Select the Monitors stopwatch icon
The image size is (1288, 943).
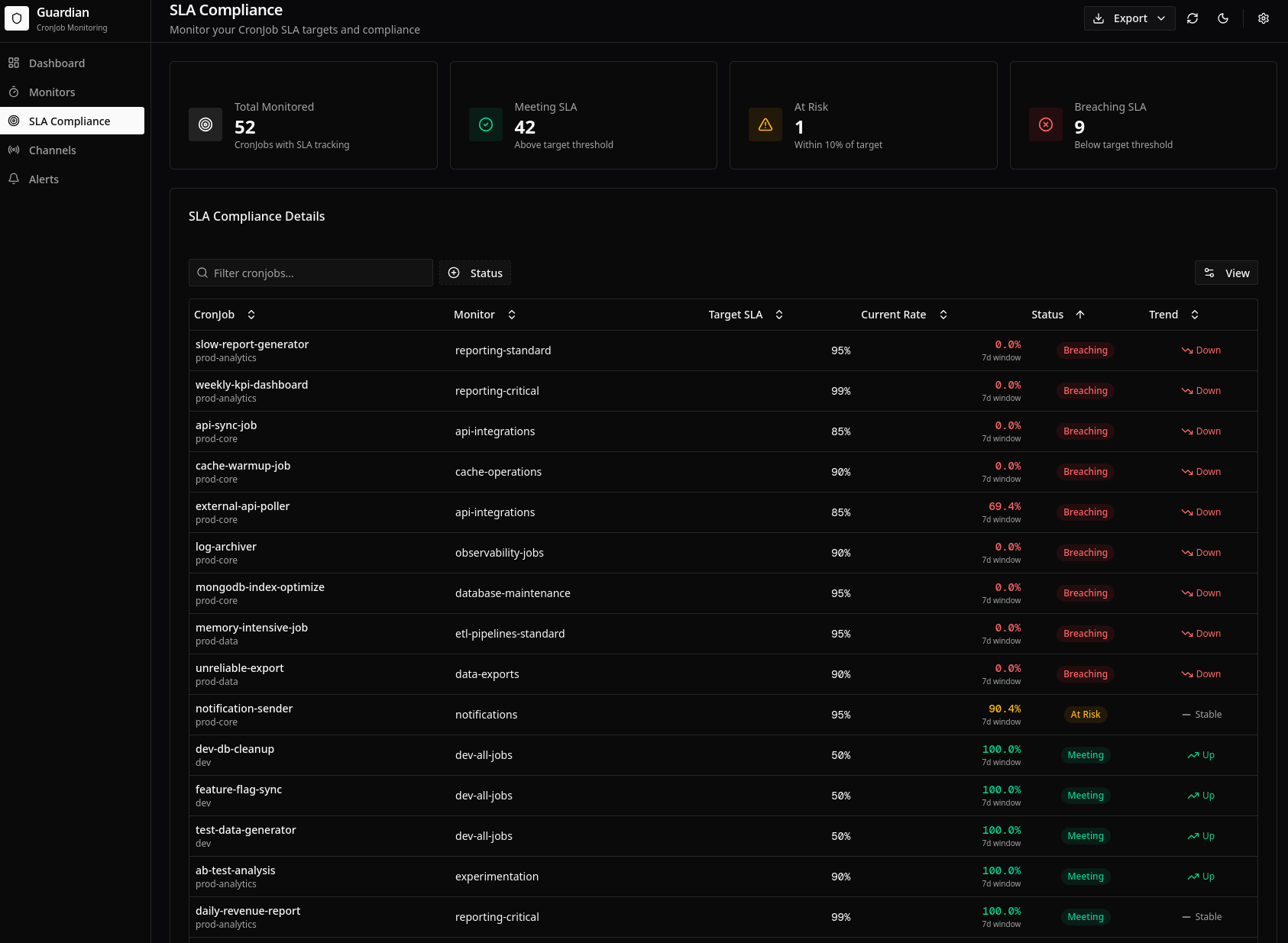point(14,92)
